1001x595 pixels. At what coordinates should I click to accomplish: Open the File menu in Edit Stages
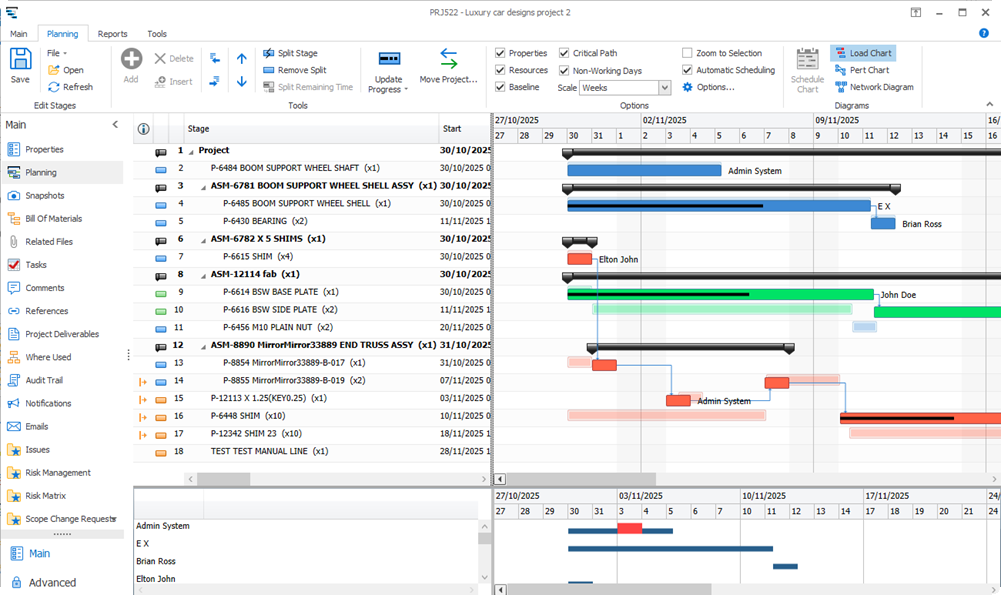(57, 53)
